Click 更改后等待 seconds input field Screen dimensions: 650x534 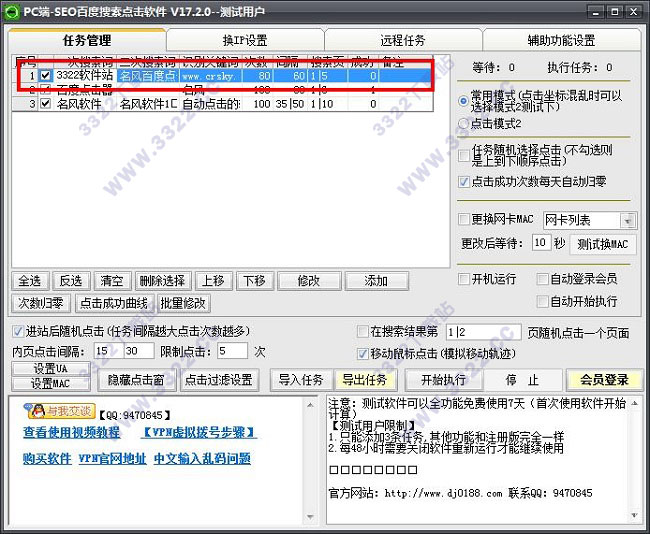coord(541,243)
